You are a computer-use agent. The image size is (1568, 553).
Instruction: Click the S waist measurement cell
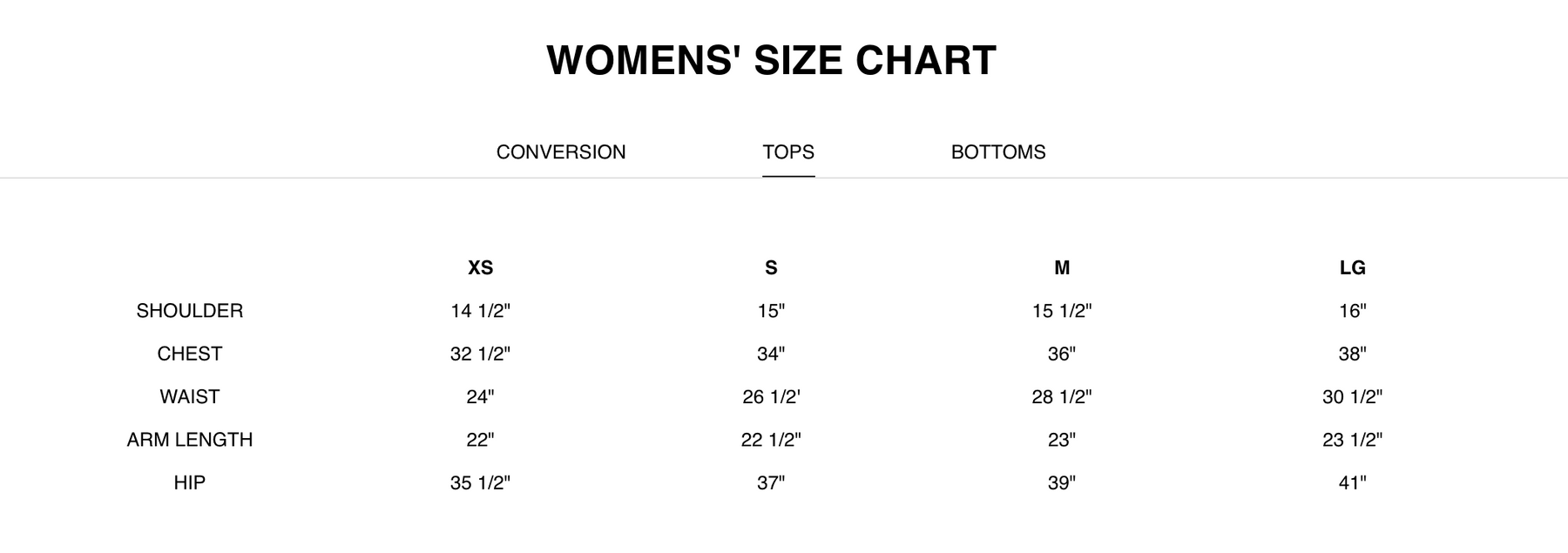(x=771, y=397)
